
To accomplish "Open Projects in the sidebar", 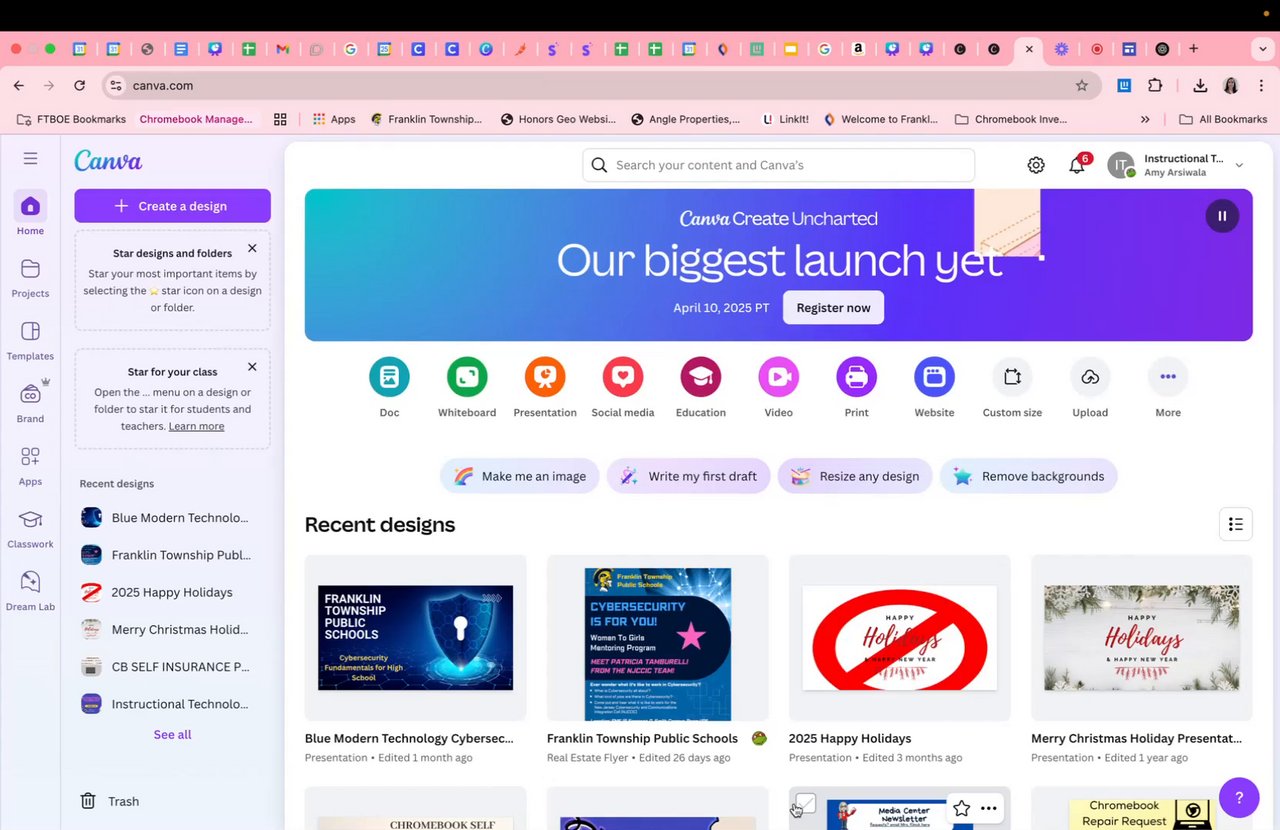I will [x=30, y=277].
